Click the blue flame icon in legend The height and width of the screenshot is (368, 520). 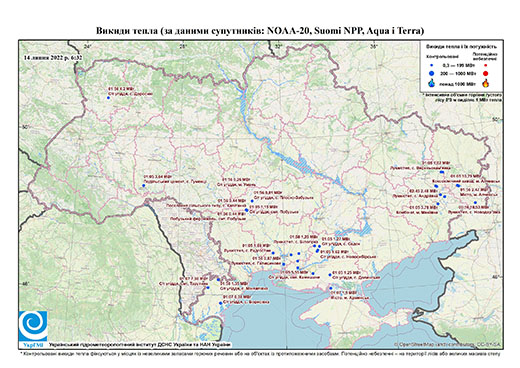coord(432,83)
